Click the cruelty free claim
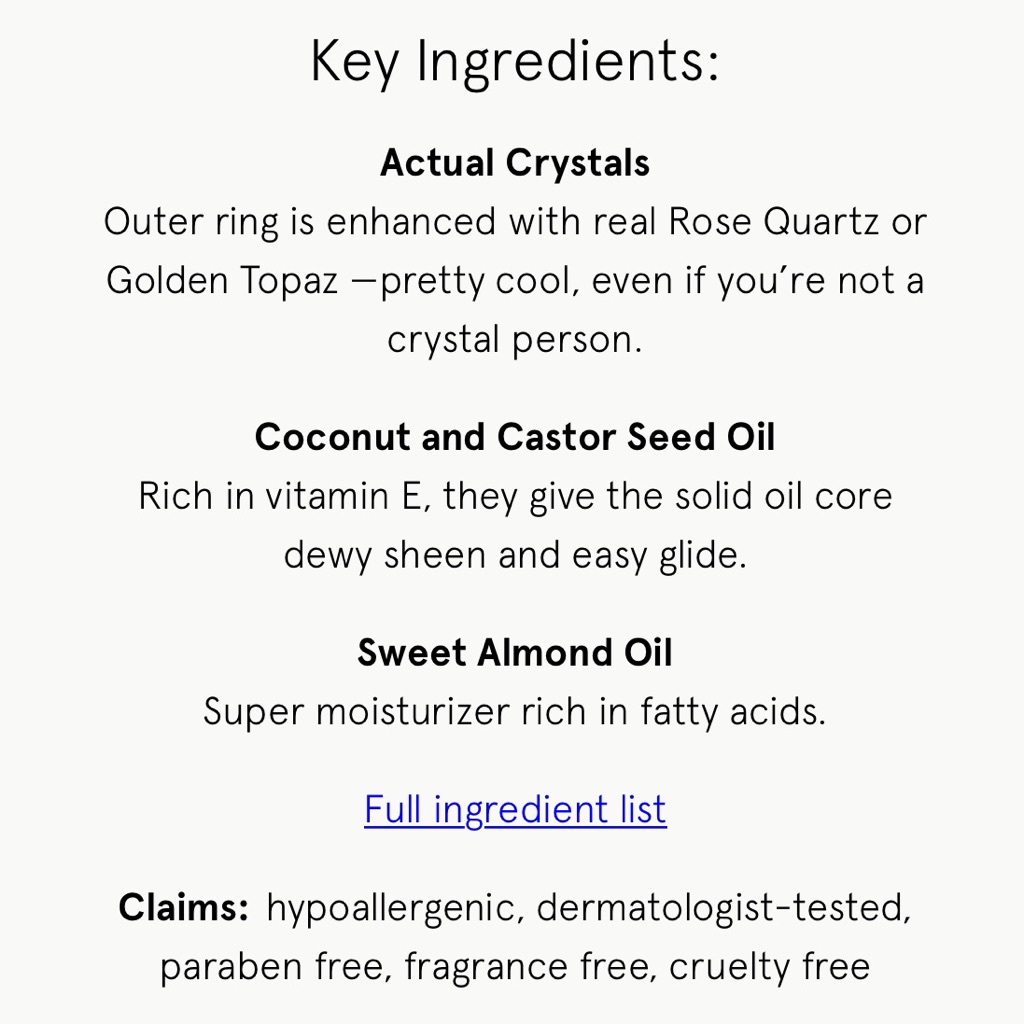This screenshot has height=1024, width=1024. click(769, 967)
